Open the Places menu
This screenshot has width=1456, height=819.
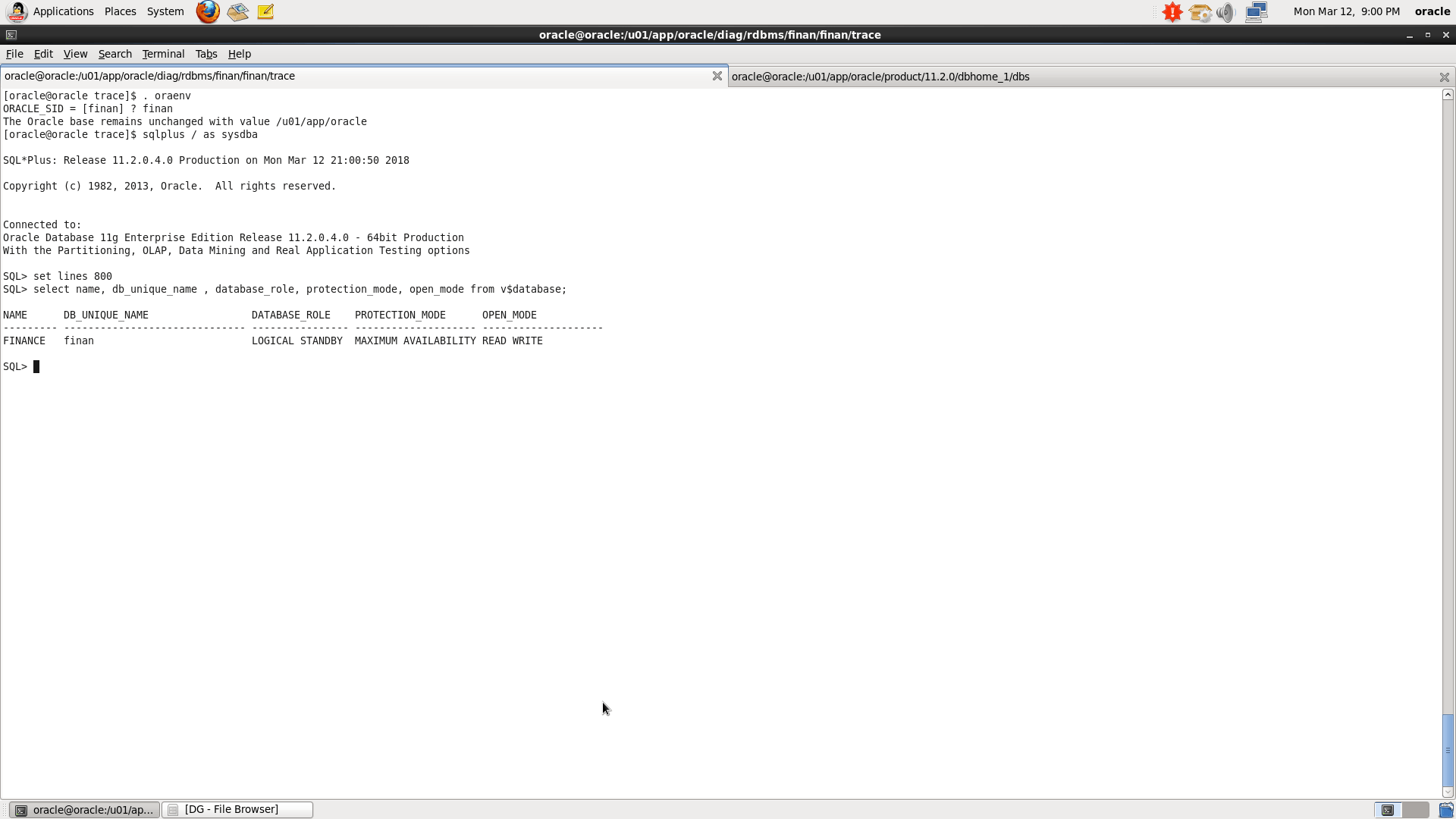point(120,11)
